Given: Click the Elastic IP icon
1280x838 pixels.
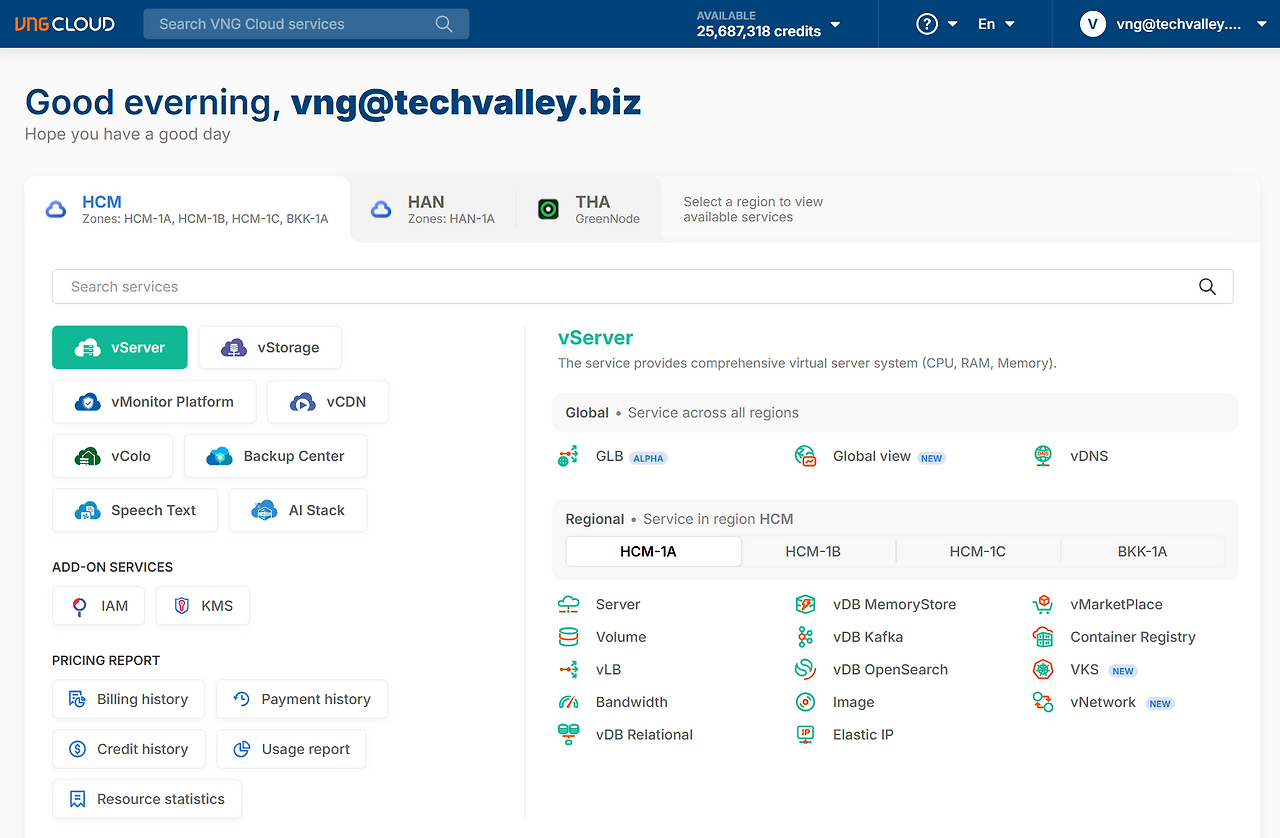Looking at the screenshot, I should [x=806, y=735].
